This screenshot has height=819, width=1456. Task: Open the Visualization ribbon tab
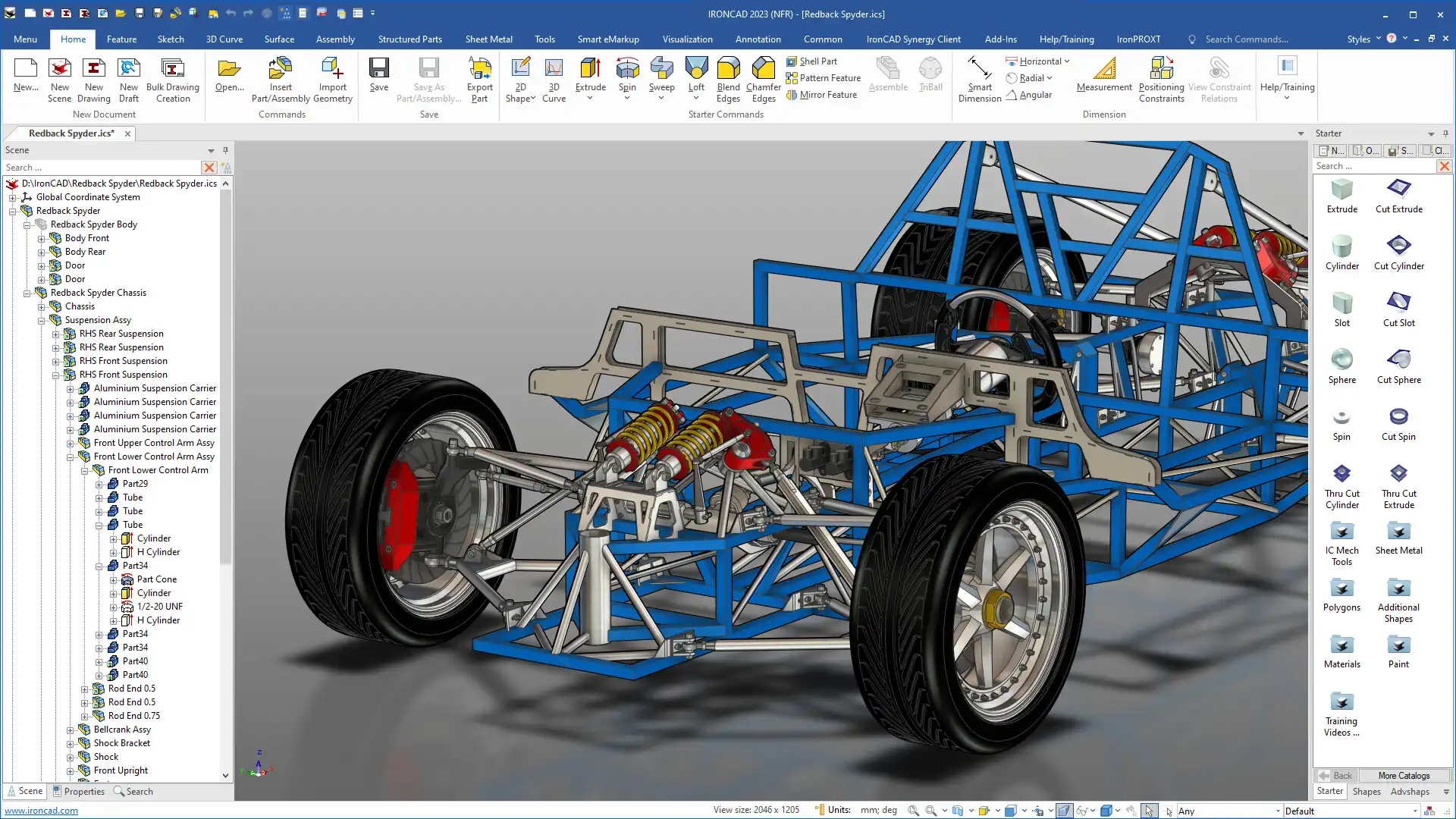[x=687, y=39]
